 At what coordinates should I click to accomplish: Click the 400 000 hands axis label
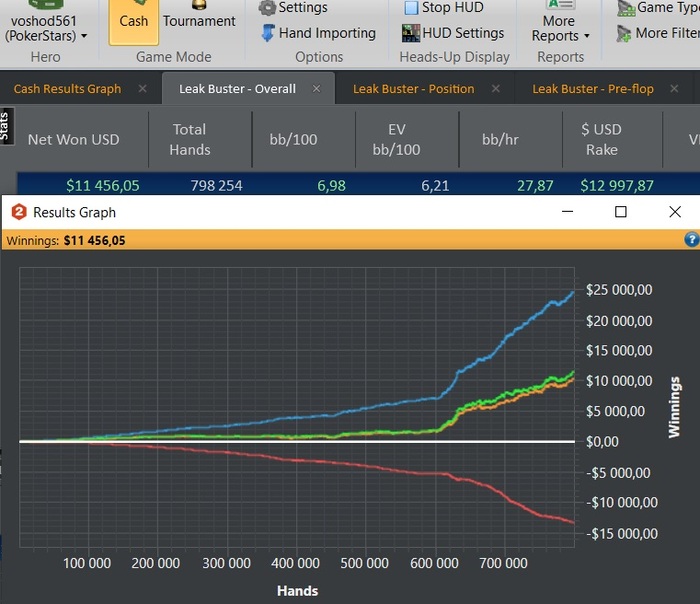pos(295,563)
